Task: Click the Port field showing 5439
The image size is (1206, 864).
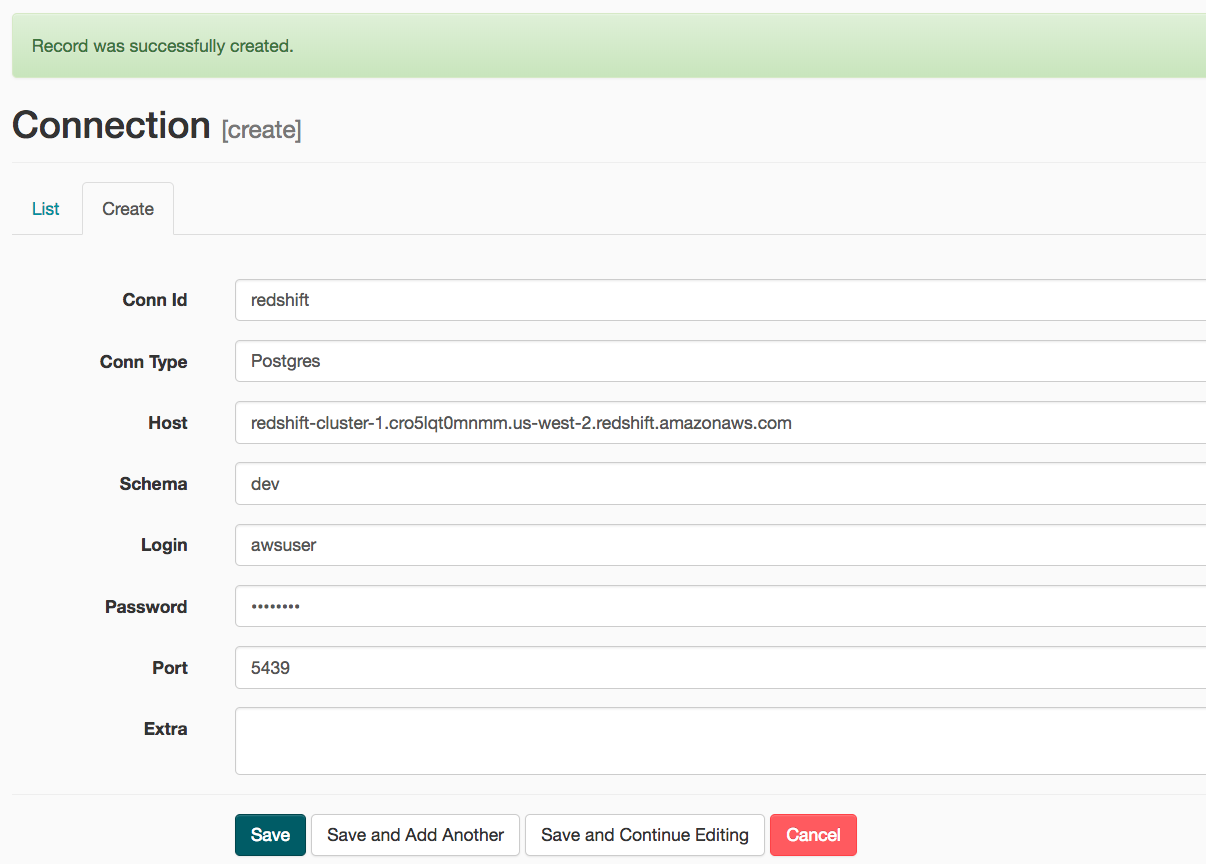Action: pos(720,667)
